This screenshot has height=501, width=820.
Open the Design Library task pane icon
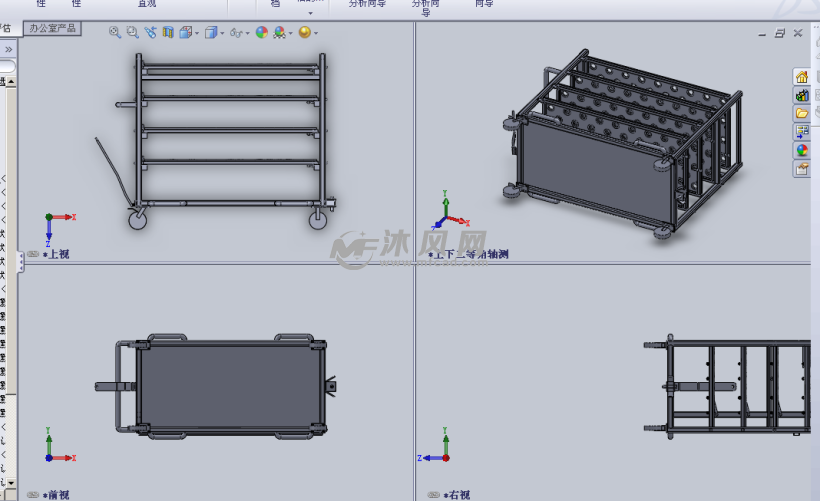(x=802, y=95)
